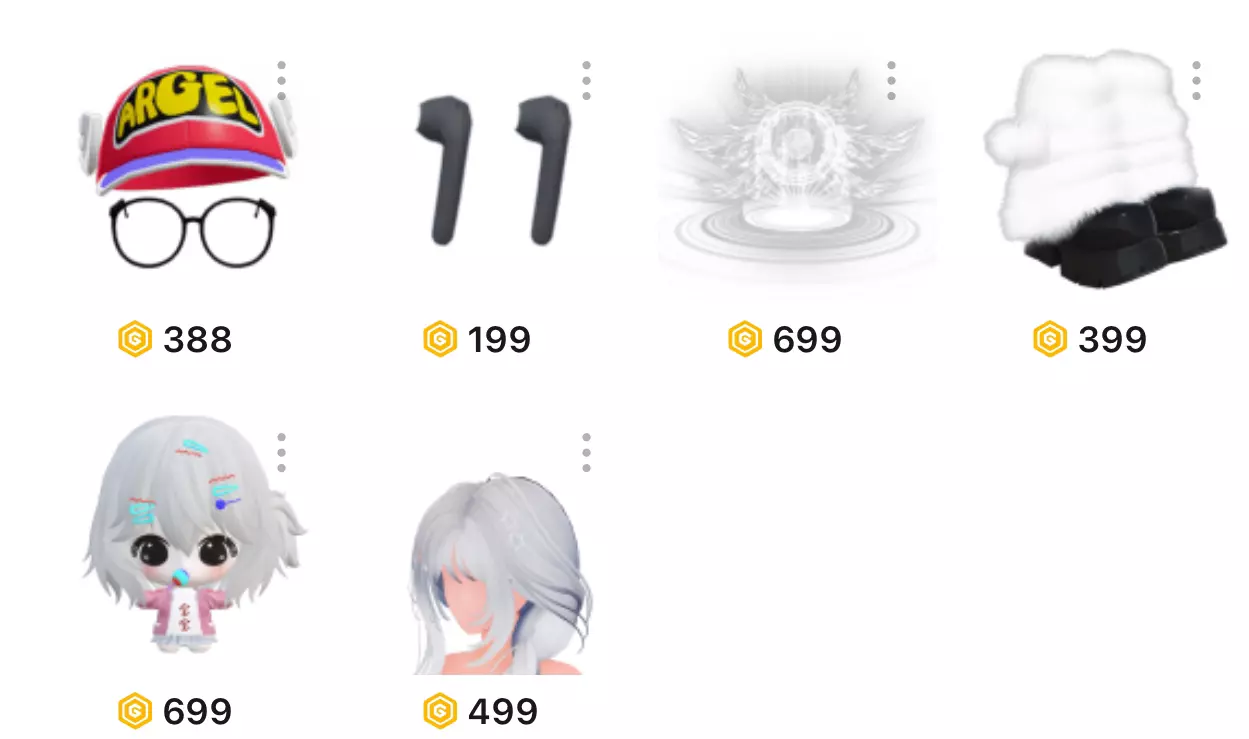The image size is (1249, 739).
Task: Click the gold coin icon beside 399
Action: click(1050, 339)
